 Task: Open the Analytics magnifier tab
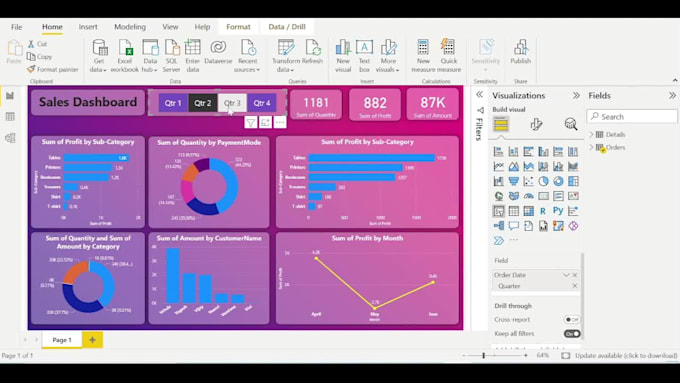(x=571, y=124)
